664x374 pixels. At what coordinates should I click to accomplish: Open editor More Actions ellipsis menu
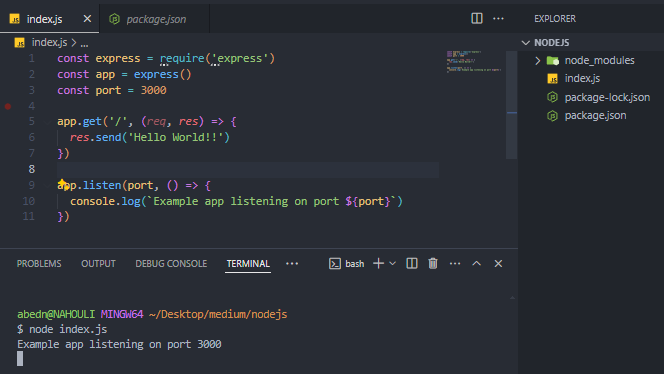(x=498, y=18)
